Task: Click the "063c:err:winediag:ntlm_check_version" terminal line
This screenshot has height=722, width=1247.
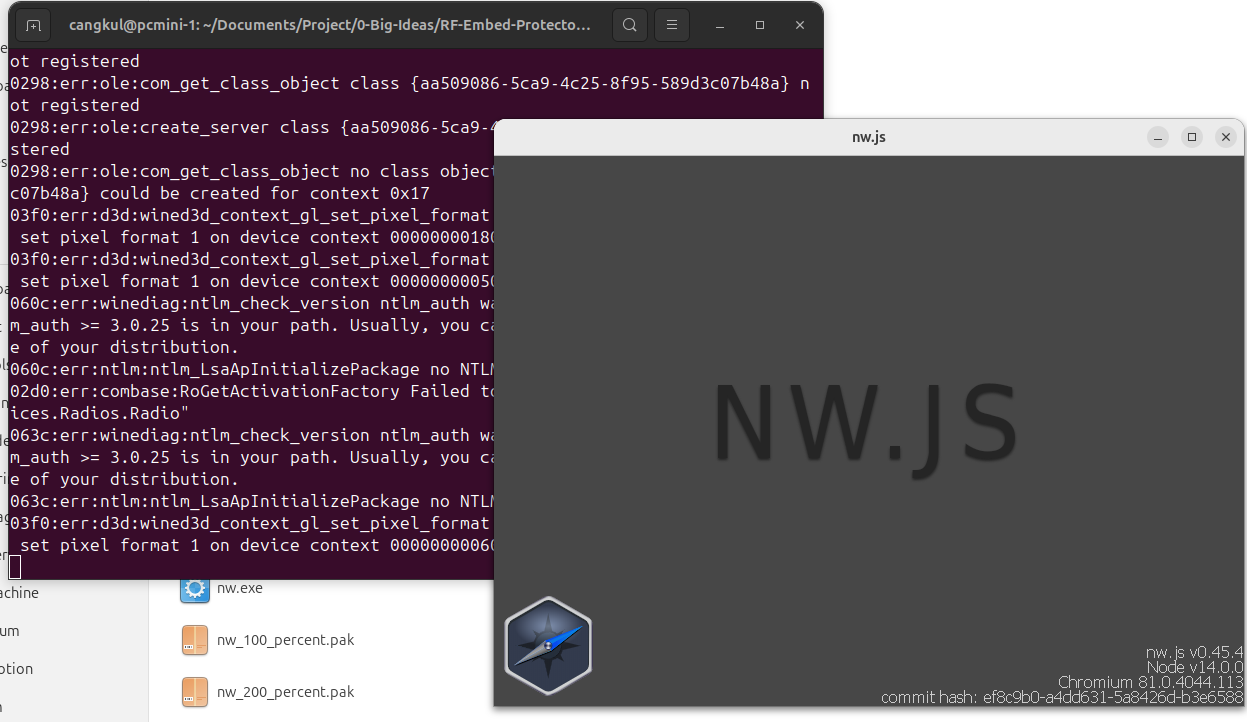Action: pos(252,435)
